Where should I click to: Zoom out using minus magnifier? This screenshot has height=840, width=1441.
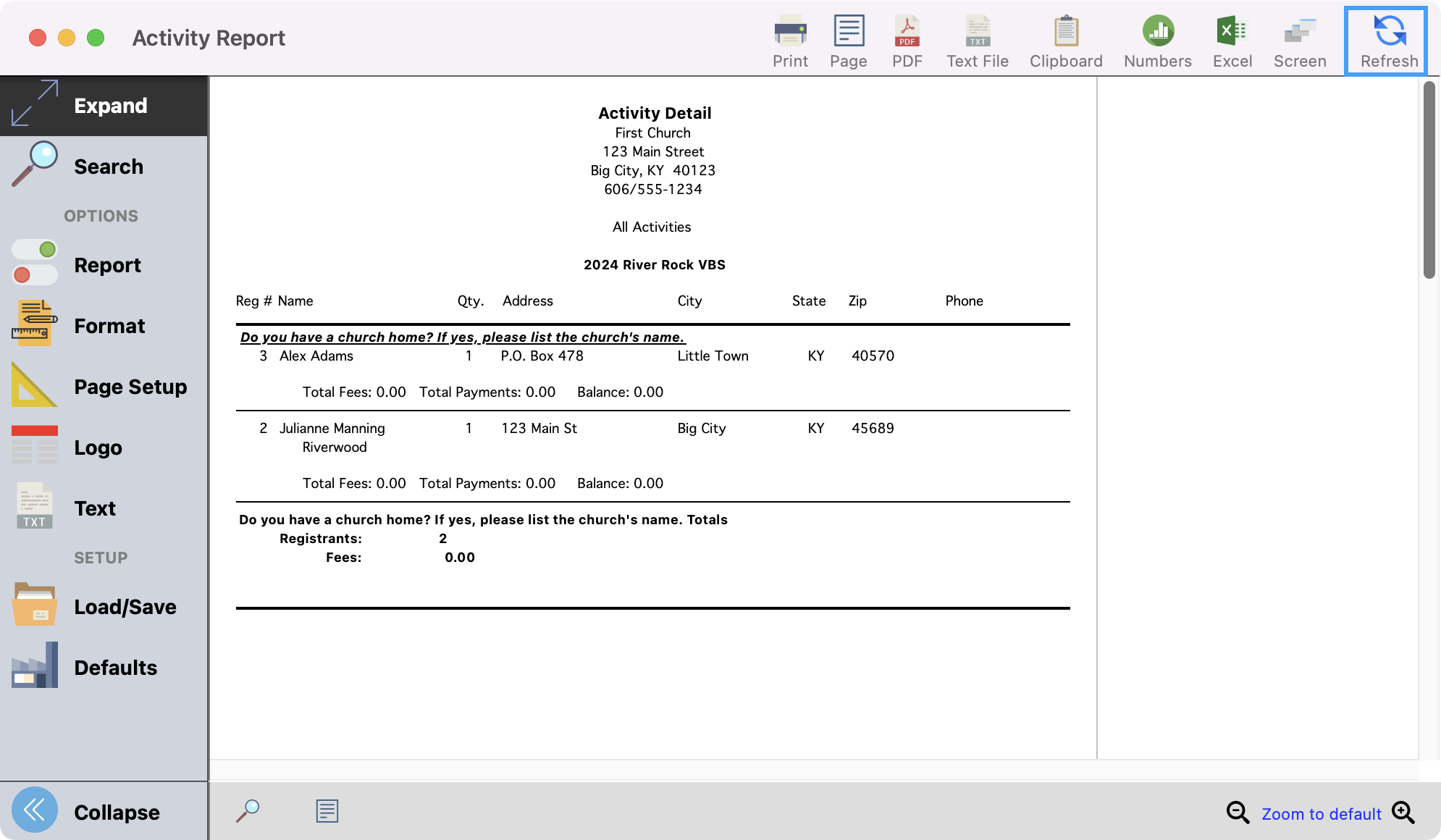point(1238,812)
